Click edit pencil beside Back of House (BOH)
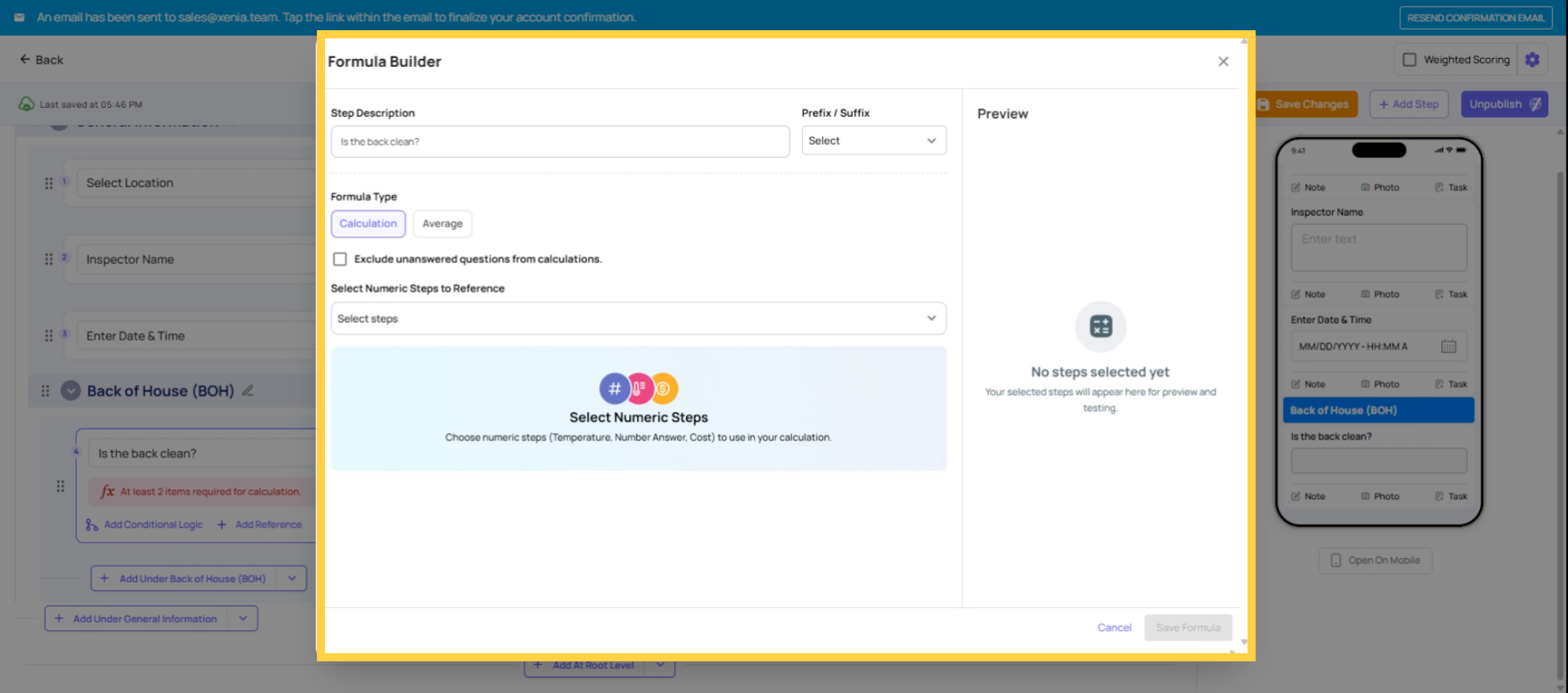The height and width of the screenshot is (693, 1568). (247, 391)
